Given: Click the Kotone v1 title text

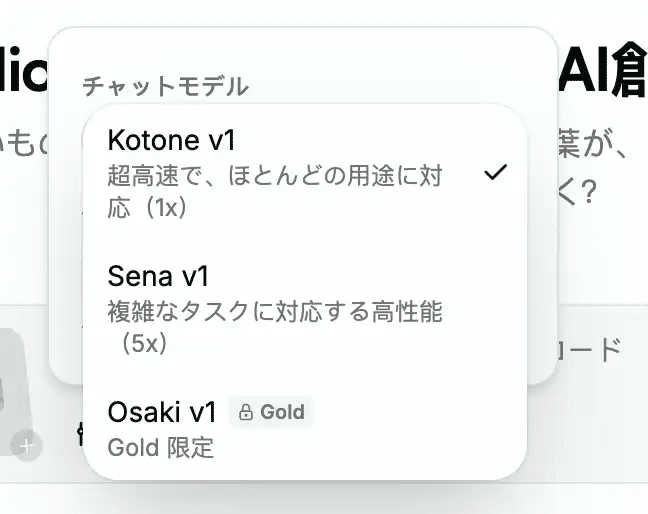Looking at the screenshot, I should pos(171,139).
